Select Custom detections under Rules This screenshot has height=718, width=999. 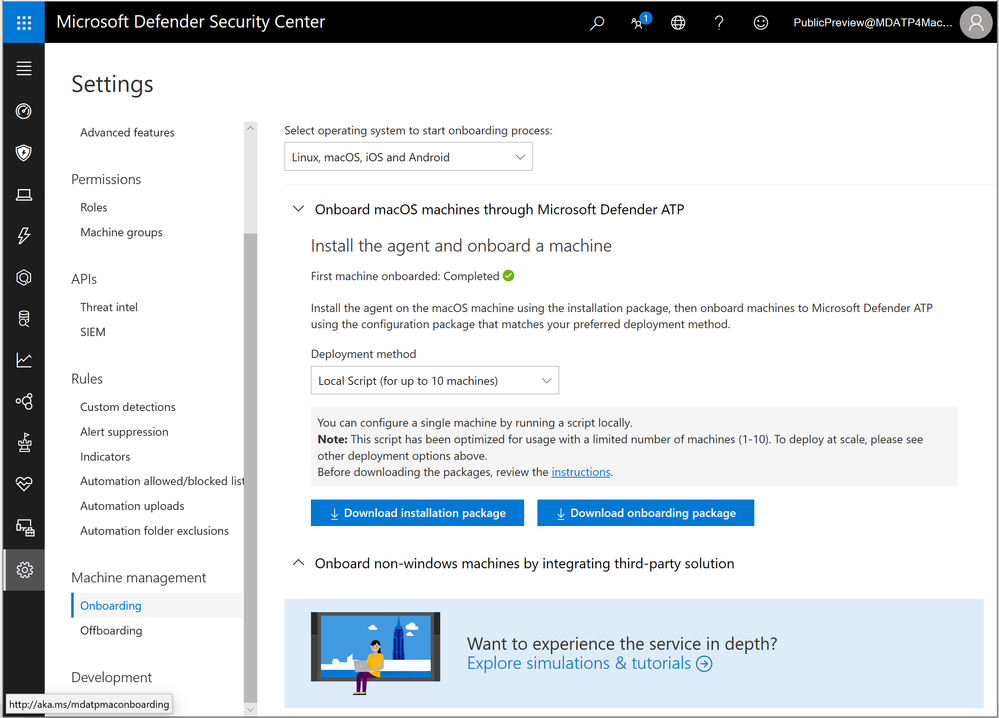[x=127, y=406]
